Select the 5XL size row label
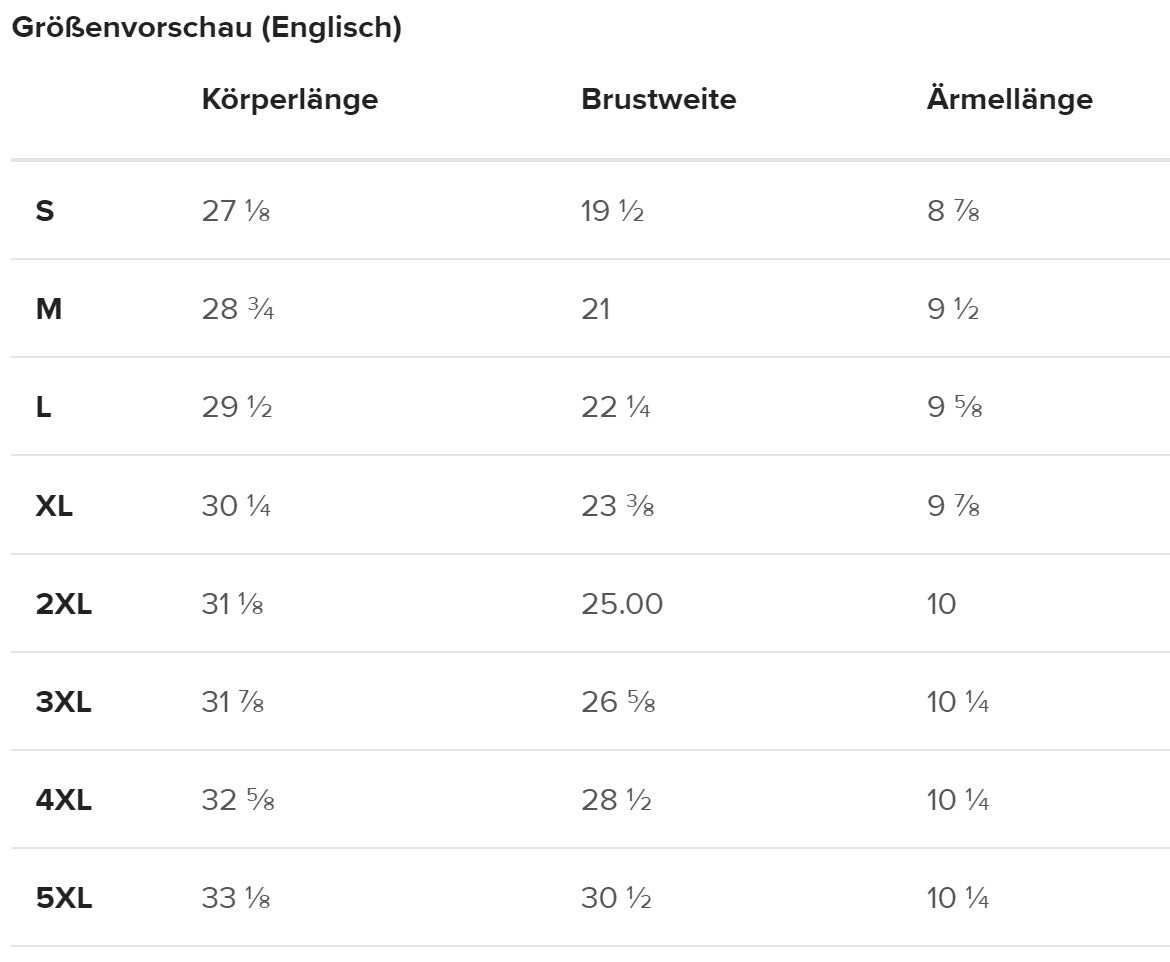This screenshot has width=1170, height=962. [x=64, y=898]
